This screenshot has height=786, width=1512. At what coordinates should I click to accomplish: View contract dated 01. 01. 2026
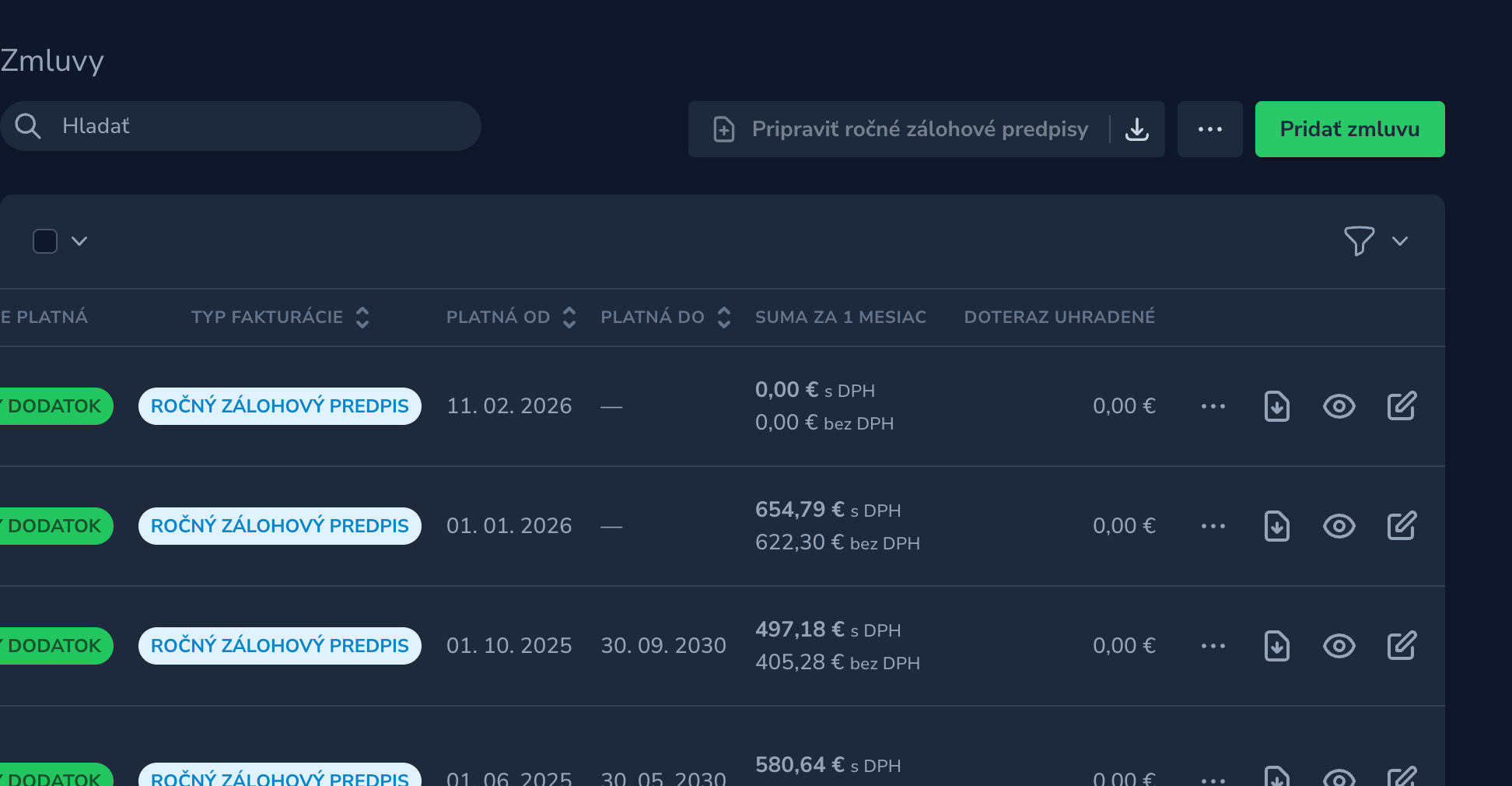[1339, 526]
